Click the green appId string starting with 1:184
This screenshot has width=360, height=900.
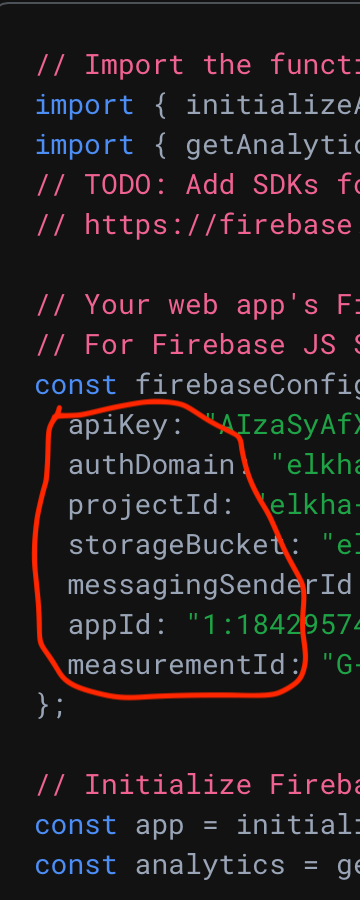tap(273, 626)
